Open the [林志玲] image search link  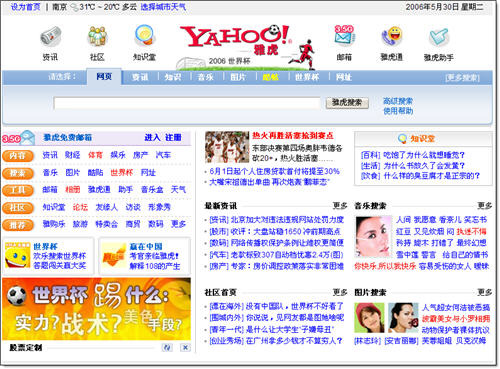368,341
